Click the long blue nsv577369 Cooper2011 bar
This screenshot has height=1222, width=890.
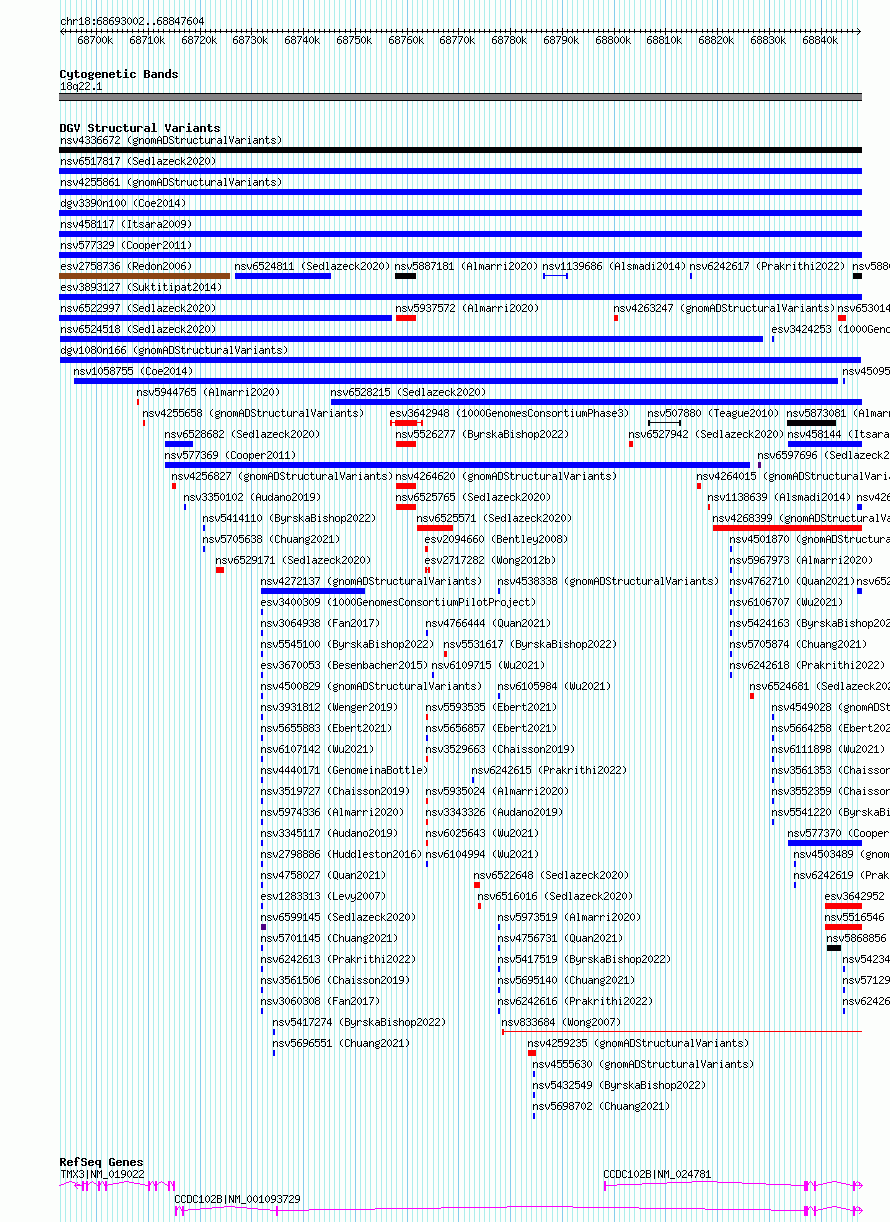457,465
